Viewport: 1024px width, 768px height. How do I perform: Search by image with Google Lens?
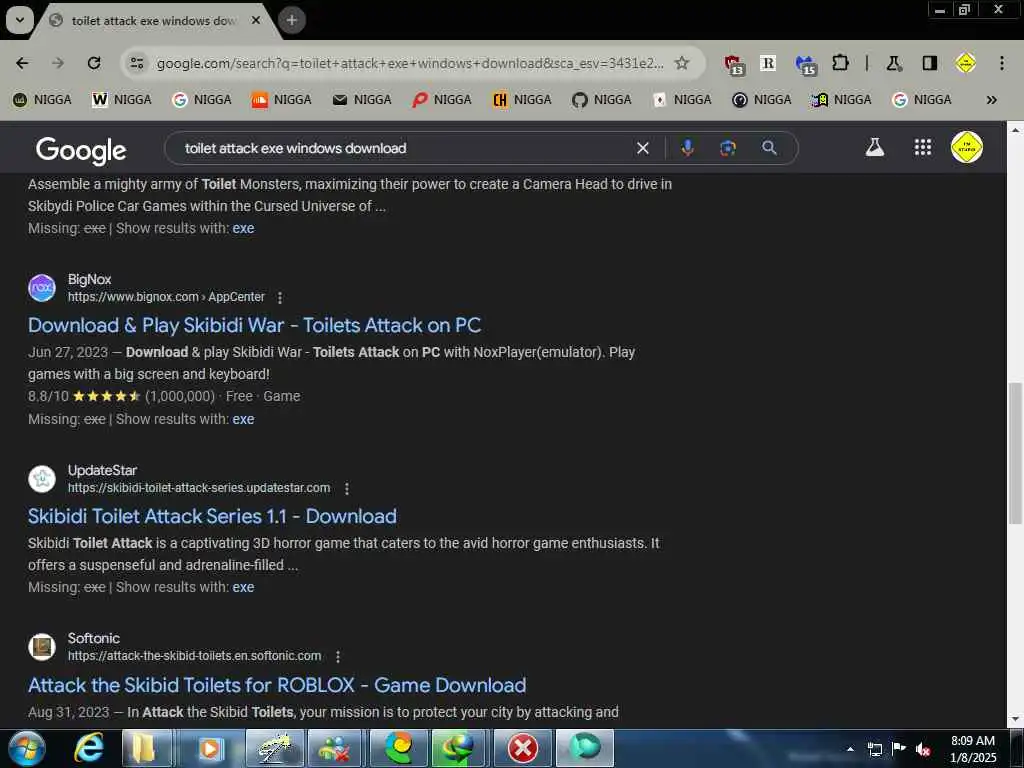(x=728, y=148)
